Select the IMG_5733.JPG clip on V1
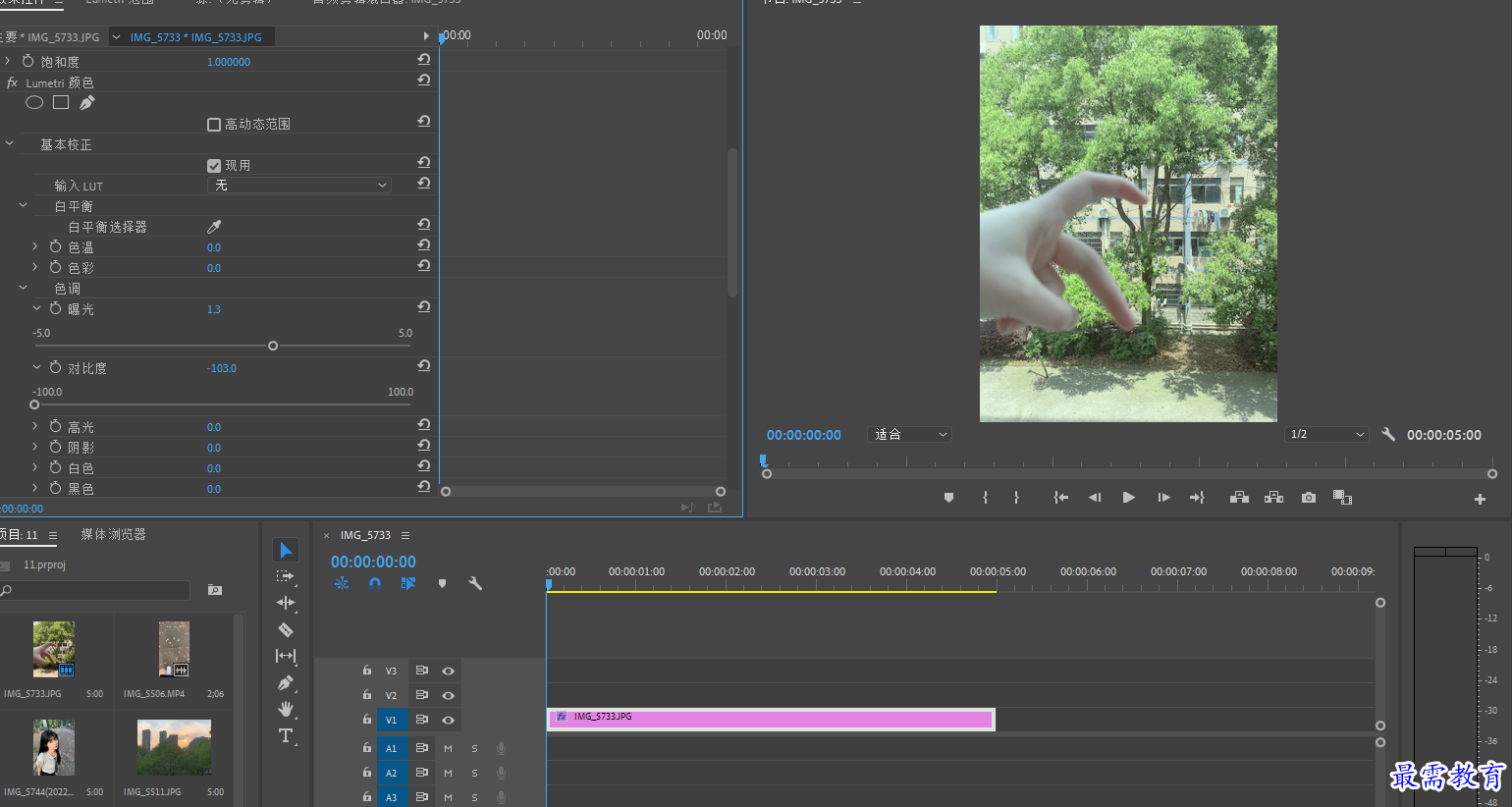Viewport: 1512px width, 807px height. 771,720
